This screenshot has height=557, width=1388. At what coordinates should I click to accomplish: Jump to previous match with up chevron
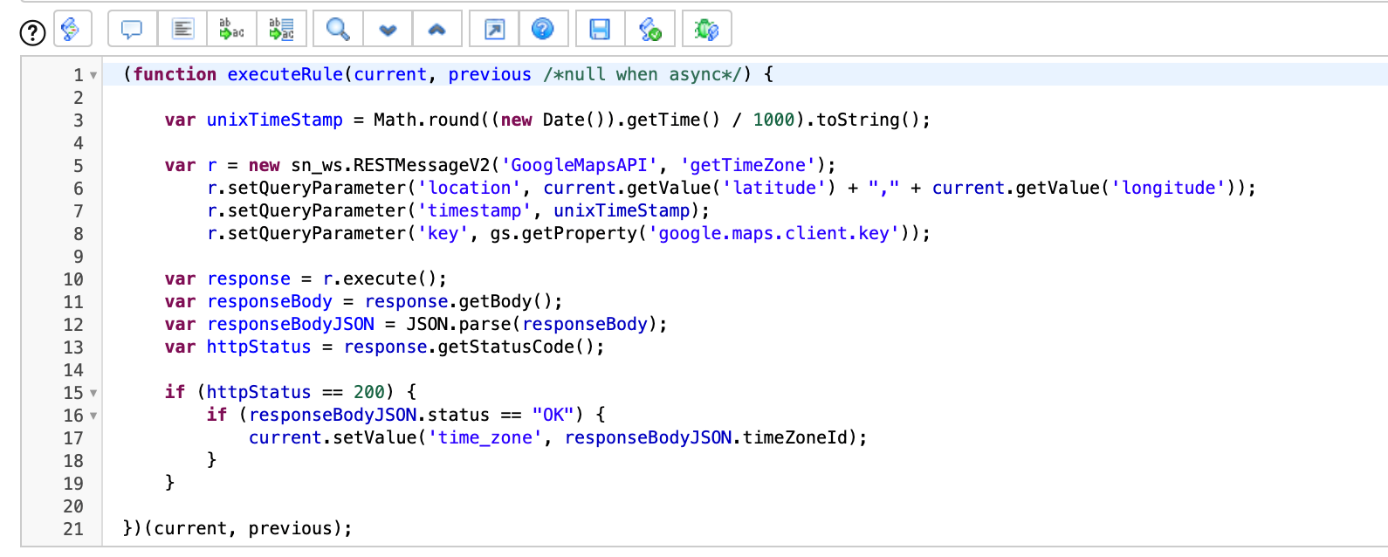pos(436,30)
